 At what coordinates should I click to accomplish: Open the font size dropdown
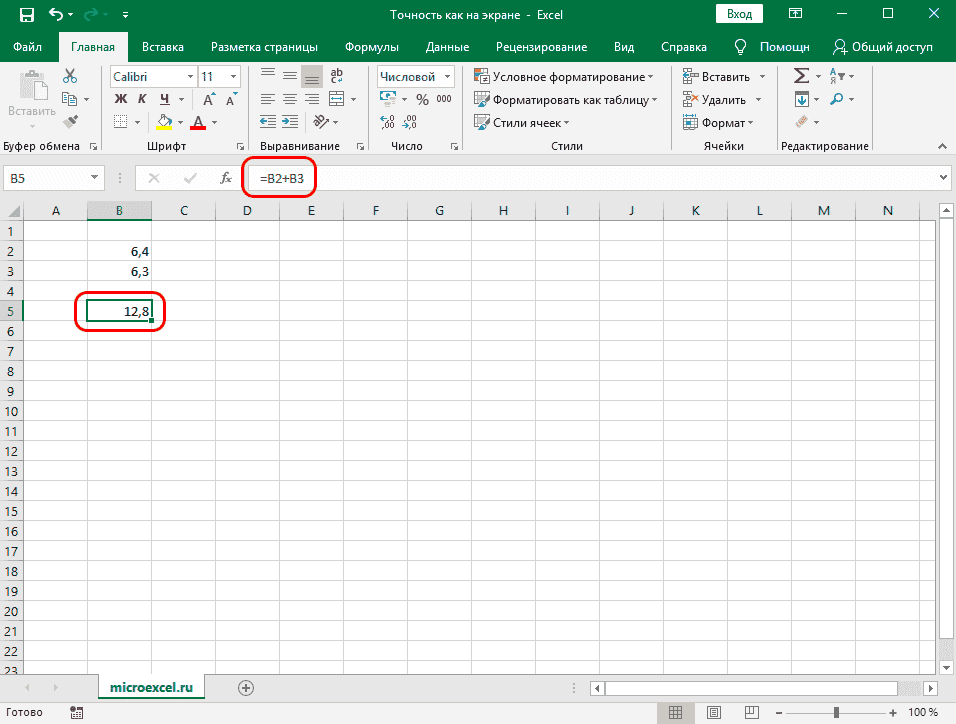point(219,76)
